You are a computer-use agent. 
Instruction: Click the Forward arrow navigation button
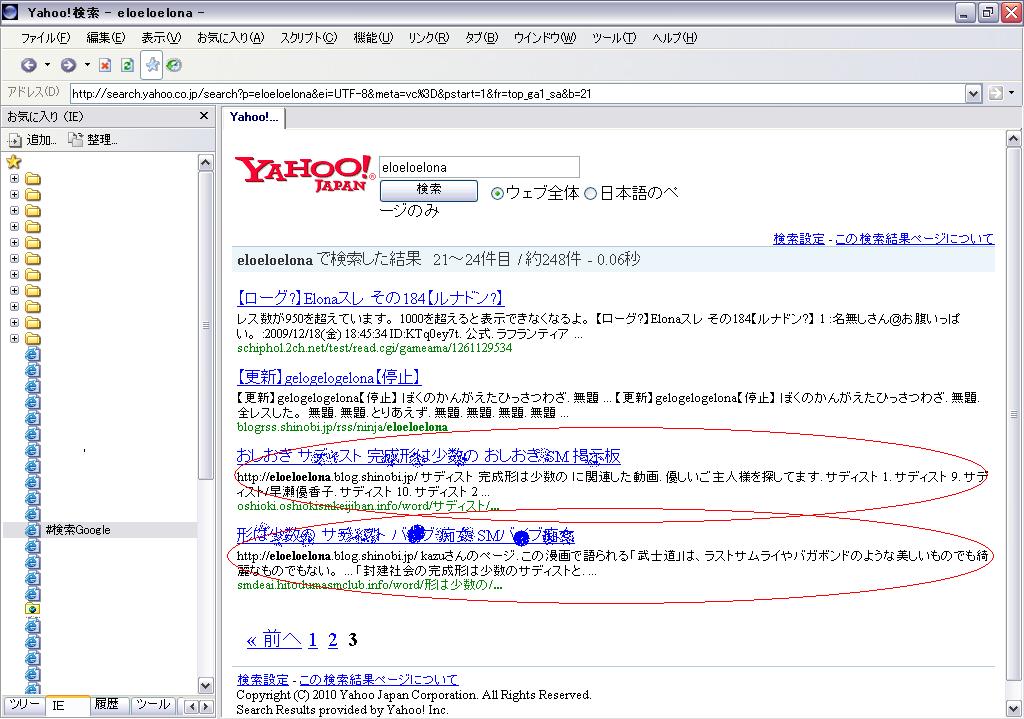coord(68,65)
